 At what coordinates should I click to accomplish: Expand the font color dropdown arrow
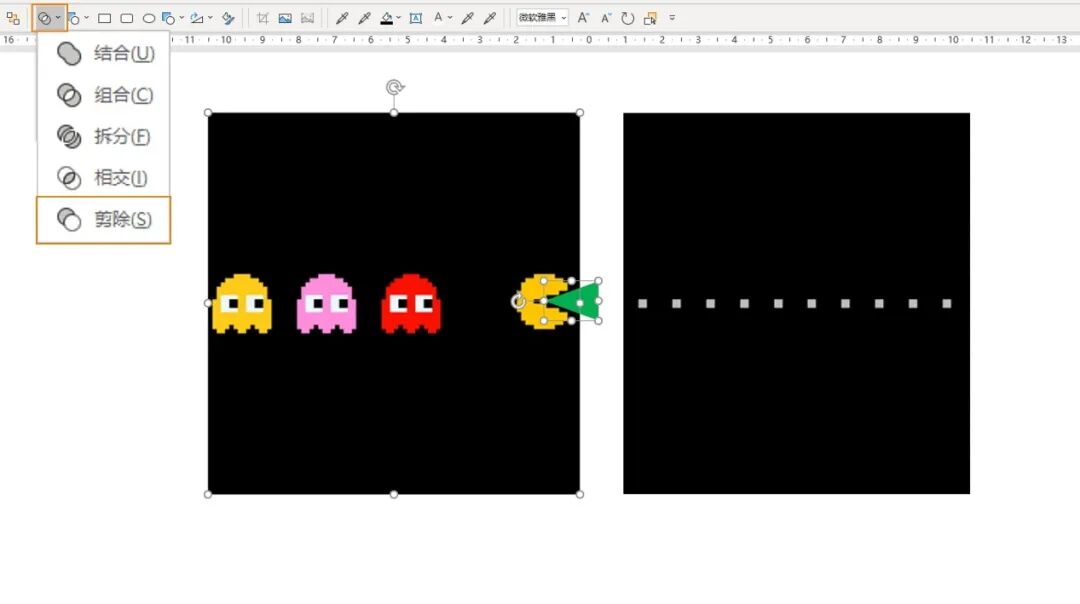(450, 19)
